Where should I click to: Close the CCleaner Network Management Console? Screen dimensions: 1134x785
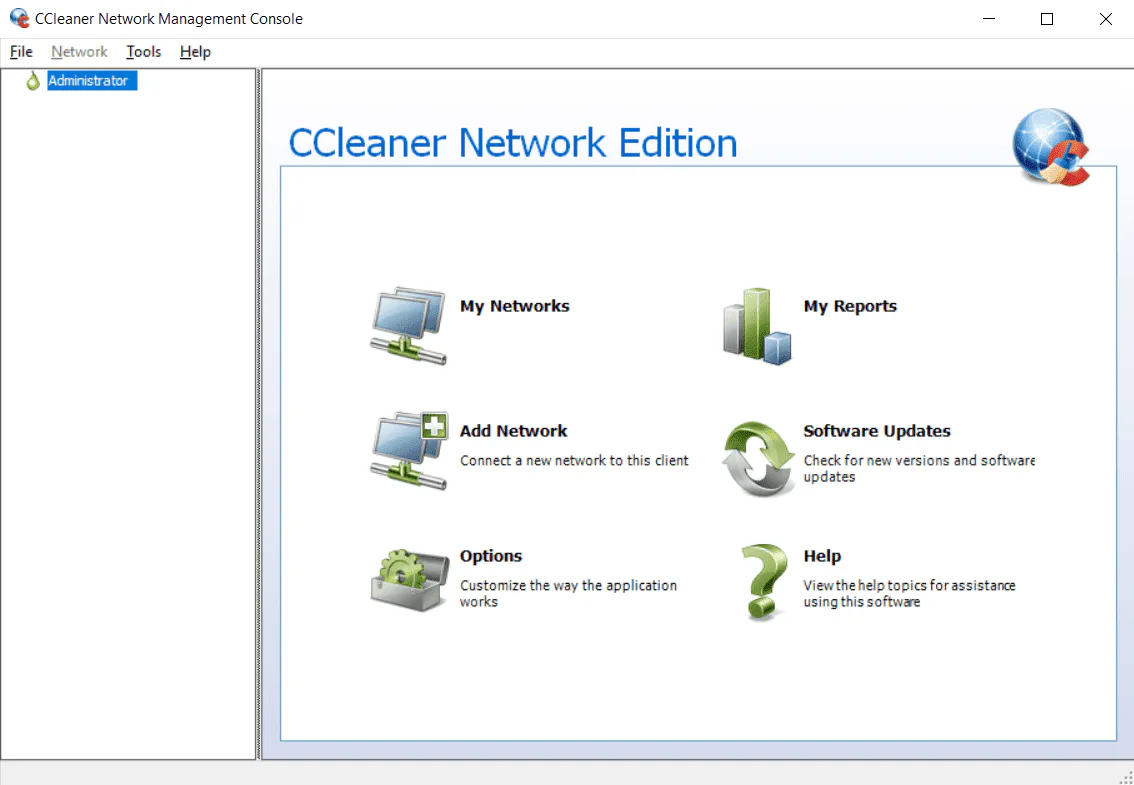click(x=1105, y=19)
